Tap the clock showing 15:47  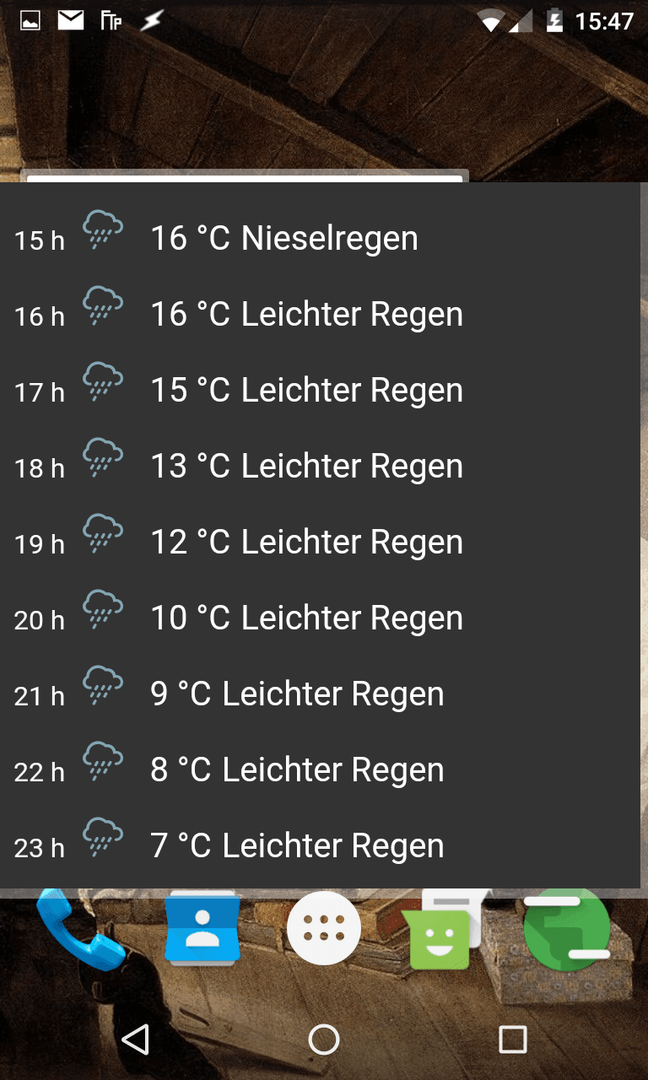click(603, 22)
